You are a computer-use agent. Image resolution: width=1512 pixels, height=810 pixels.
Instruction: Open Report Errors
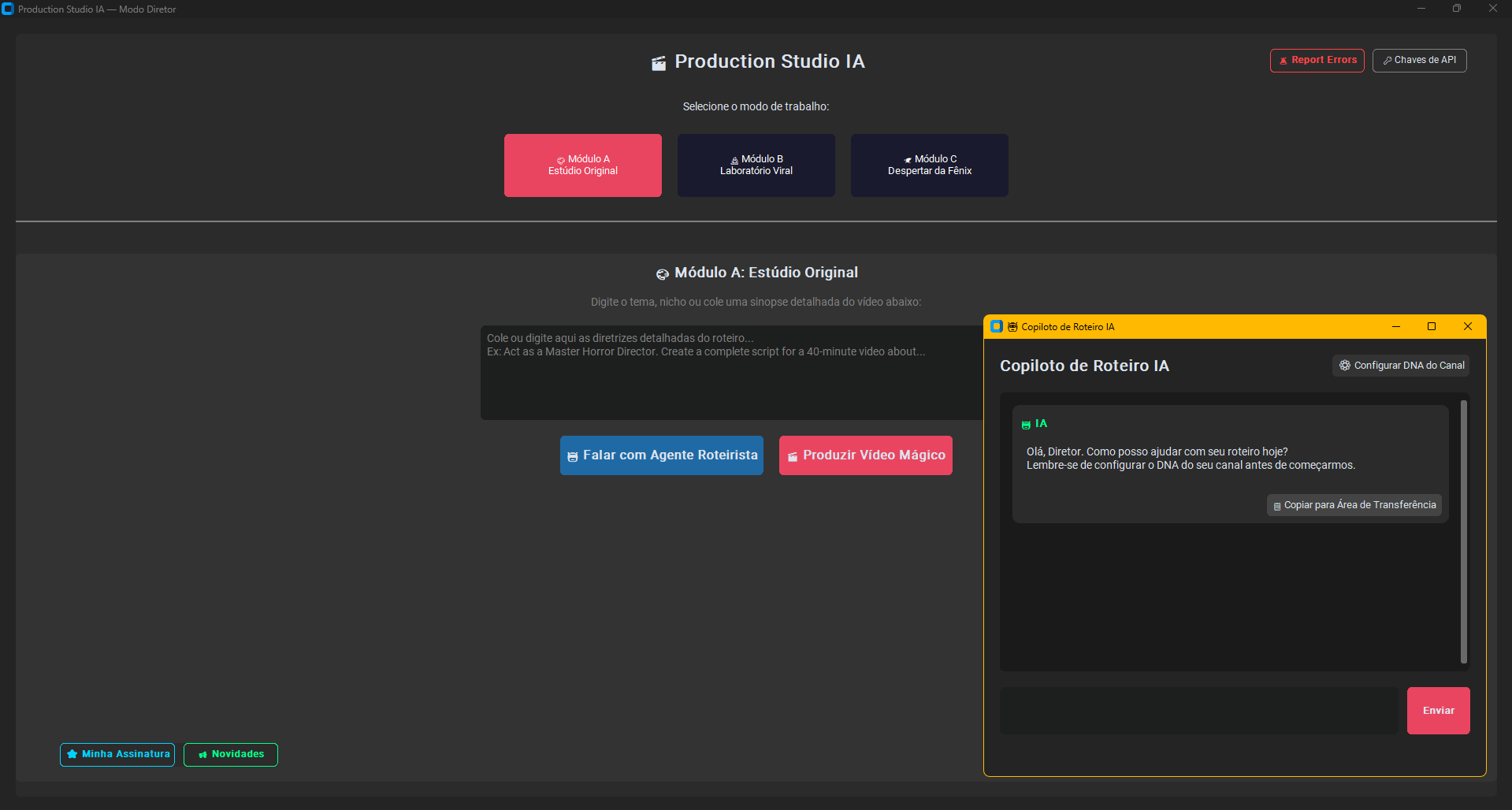pyautogui.click(x=1317, y=61)
